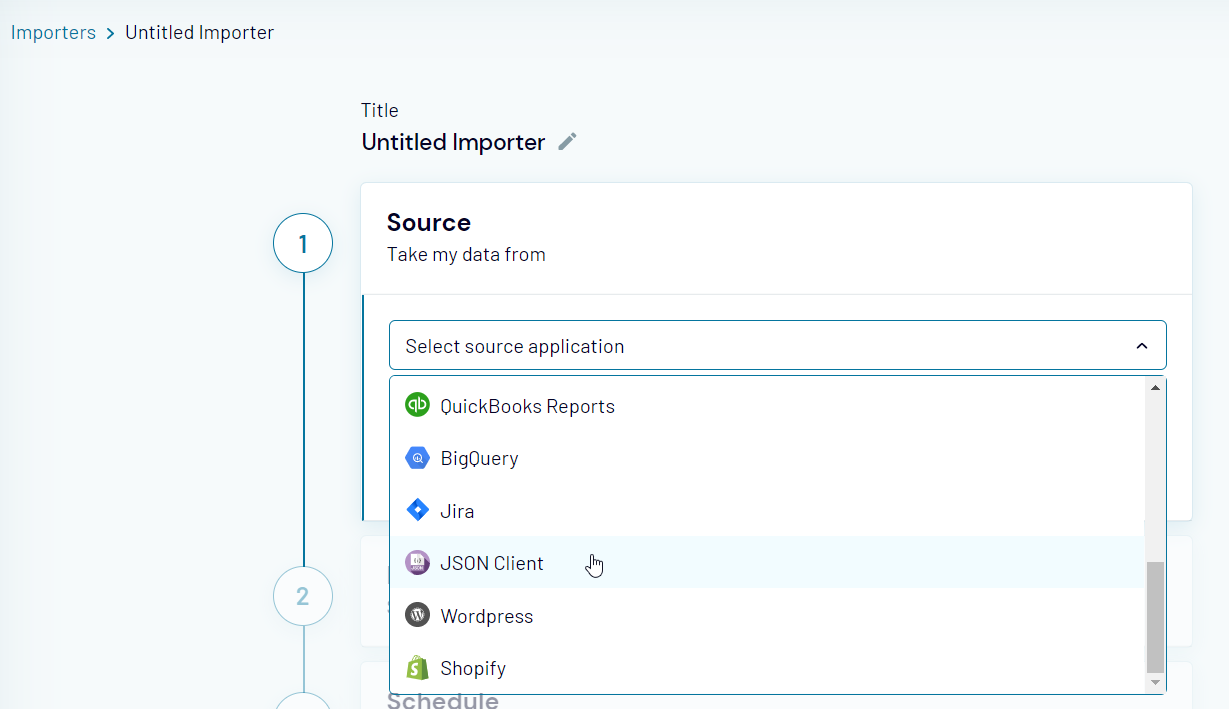1229x709 pixels.
Task: Go back to Importers breadcrumb link
Action: tap(53, 32)
